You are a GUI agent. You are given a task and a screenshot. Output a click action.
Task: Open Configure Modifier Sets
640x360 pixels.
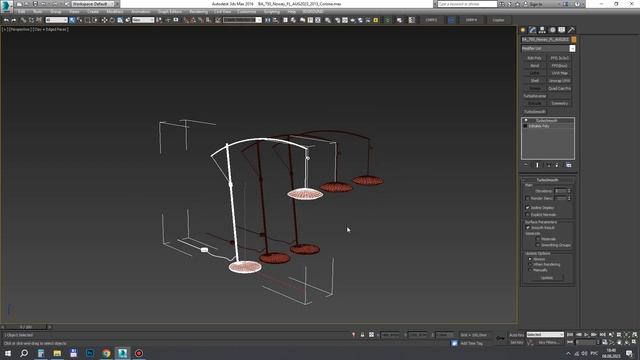coord(569,165)
